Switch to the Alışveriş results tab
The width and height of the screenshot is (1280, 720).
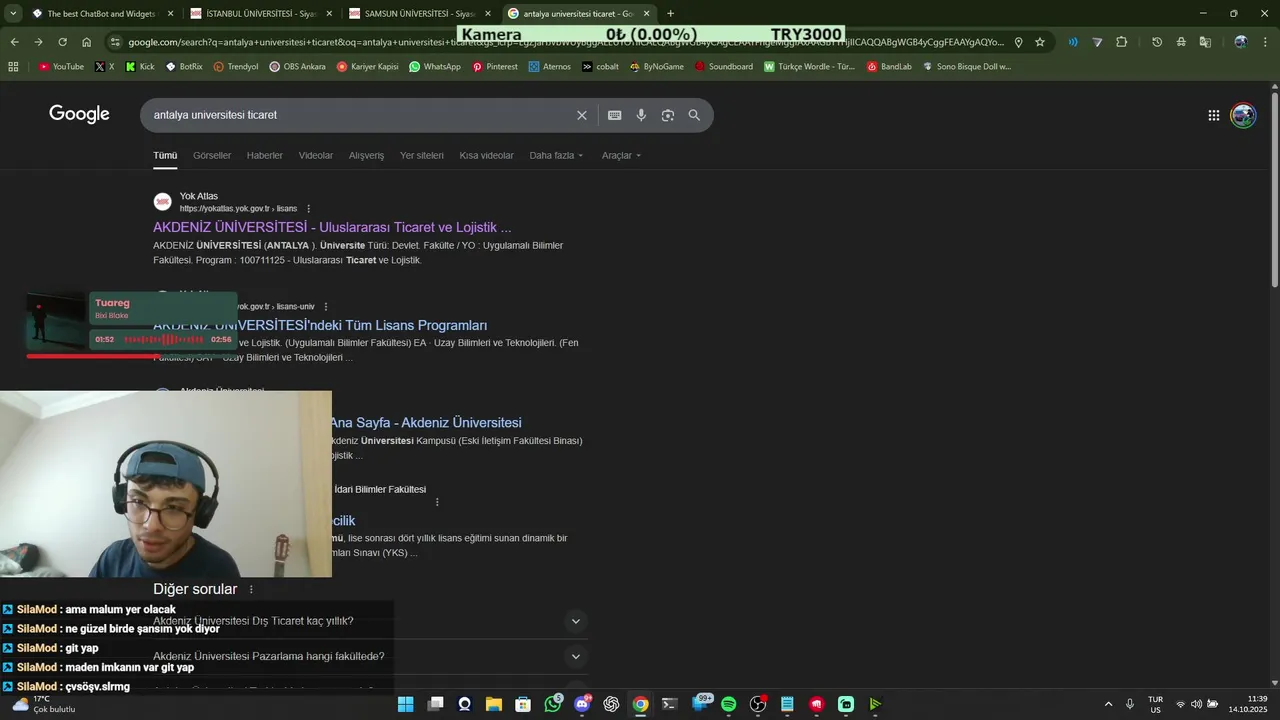(366, 155)
